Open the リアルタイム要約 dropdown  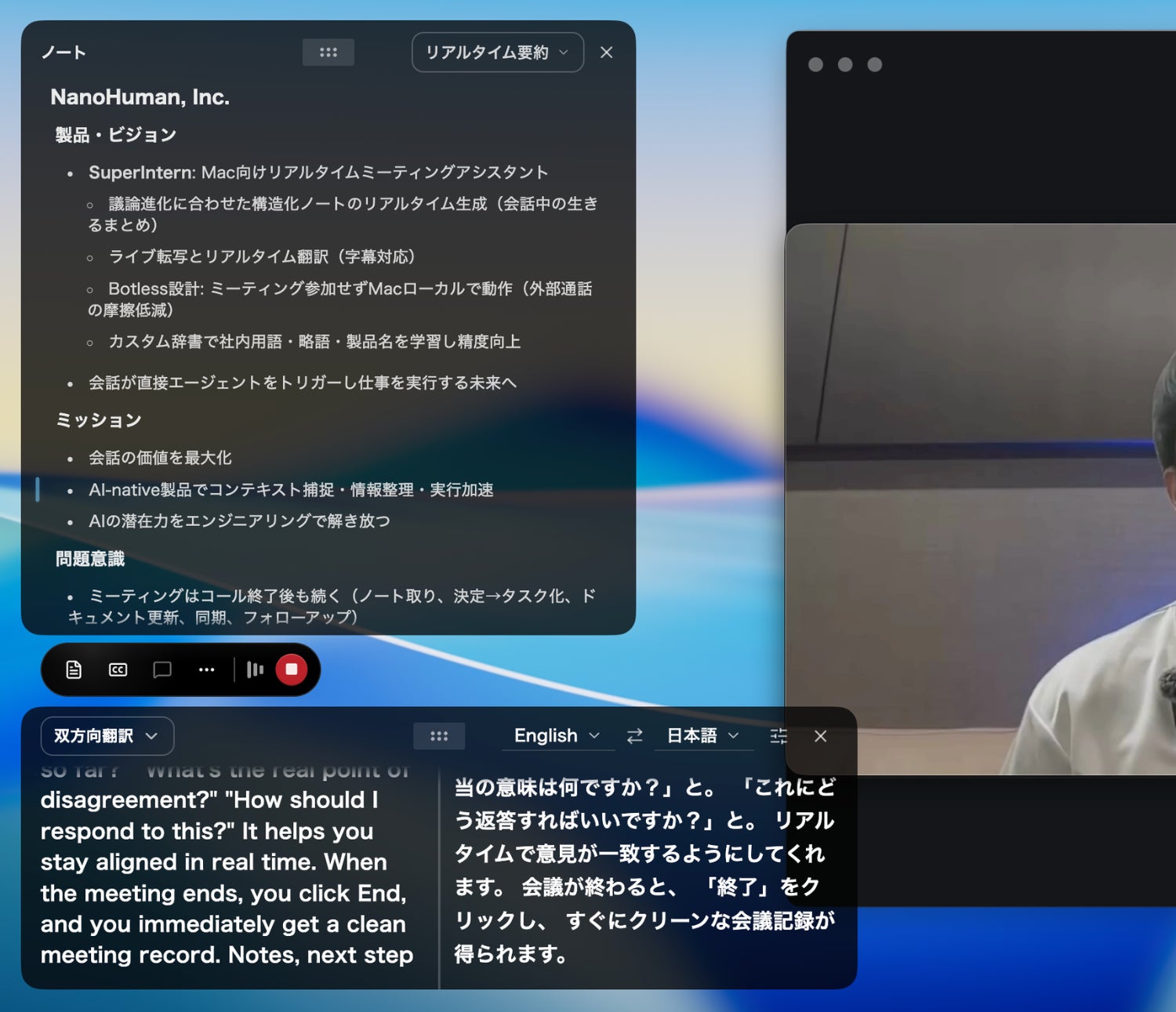[x=498, y=53]
